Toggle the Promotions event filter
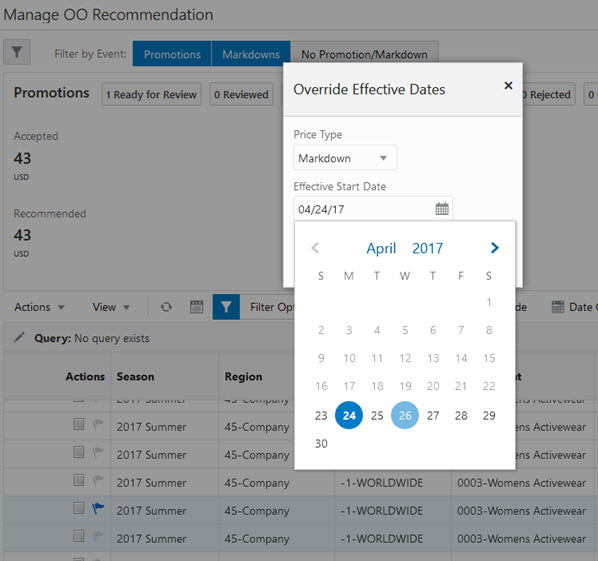 pyautogui.click(x=172, y=54)
